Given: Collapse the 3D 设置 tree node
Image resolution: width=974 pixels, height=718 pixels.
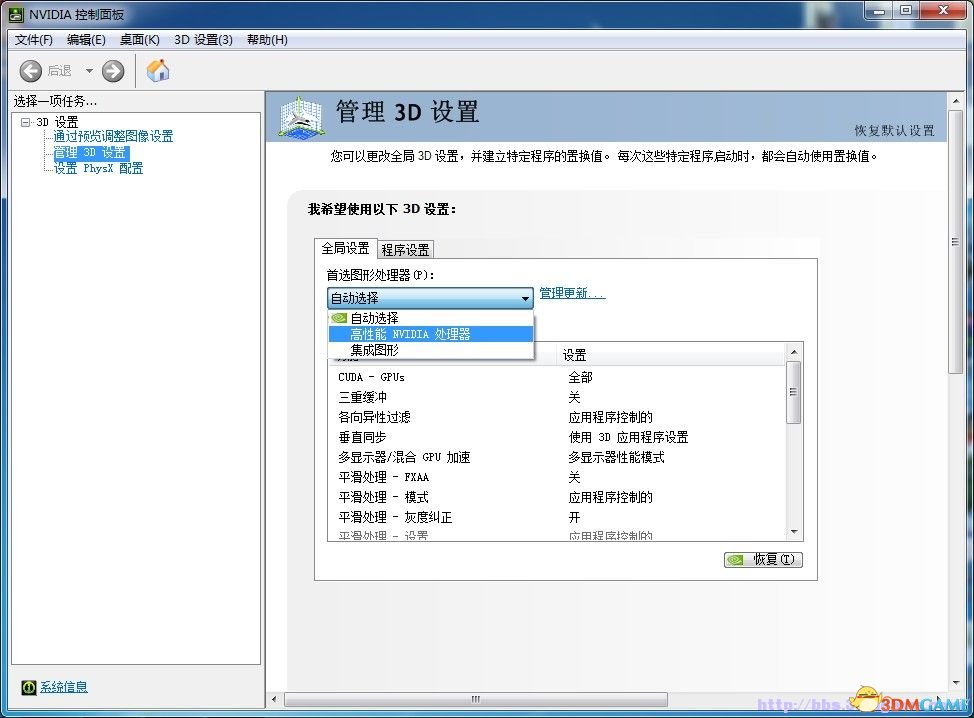Looking at the screenshot, I should 25,122.
